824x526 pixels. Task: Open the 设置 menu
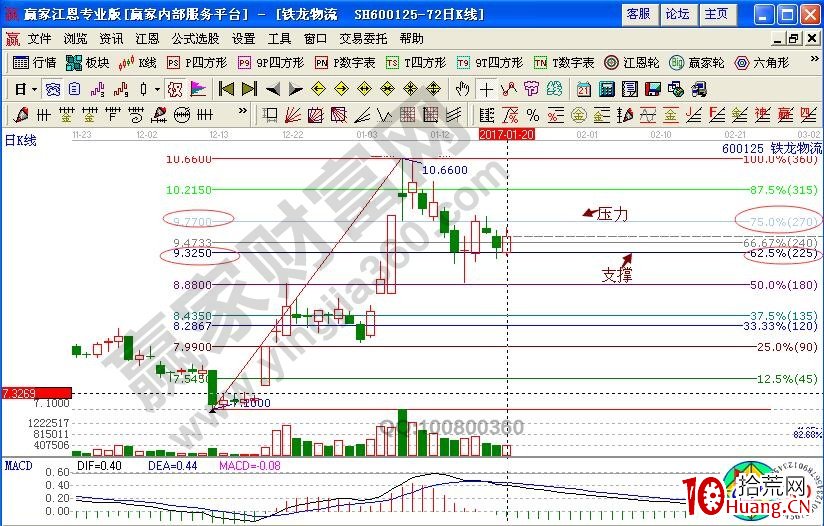pos(243,38)
